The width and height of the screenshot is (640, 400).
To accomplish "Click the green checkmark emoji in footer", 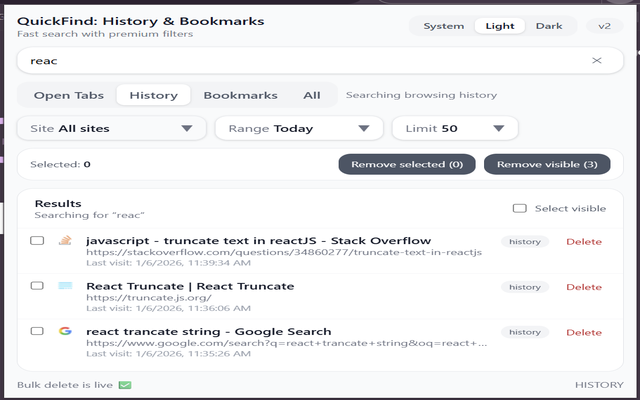I will 125,385.
